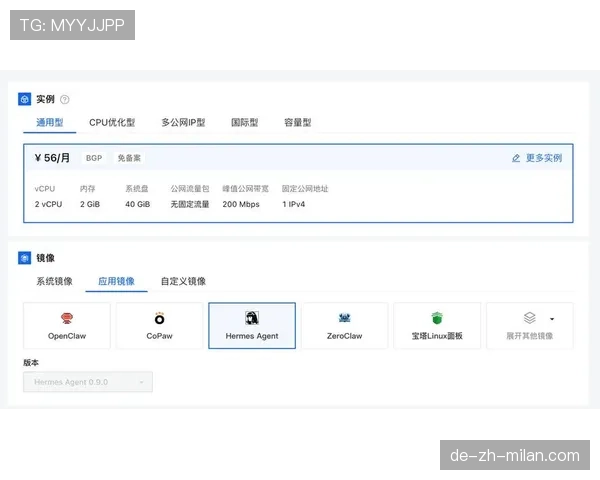
Task: Click the 镜像 section heading
Action: (46, 258)
